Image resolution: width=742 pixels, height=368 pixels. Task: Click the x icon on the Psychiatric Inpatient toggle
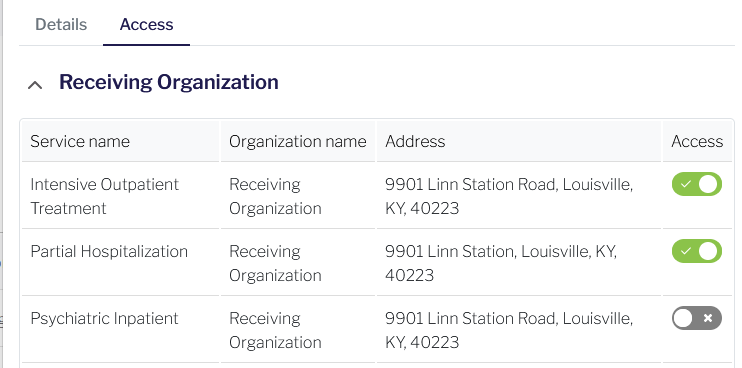coord(708,318)
